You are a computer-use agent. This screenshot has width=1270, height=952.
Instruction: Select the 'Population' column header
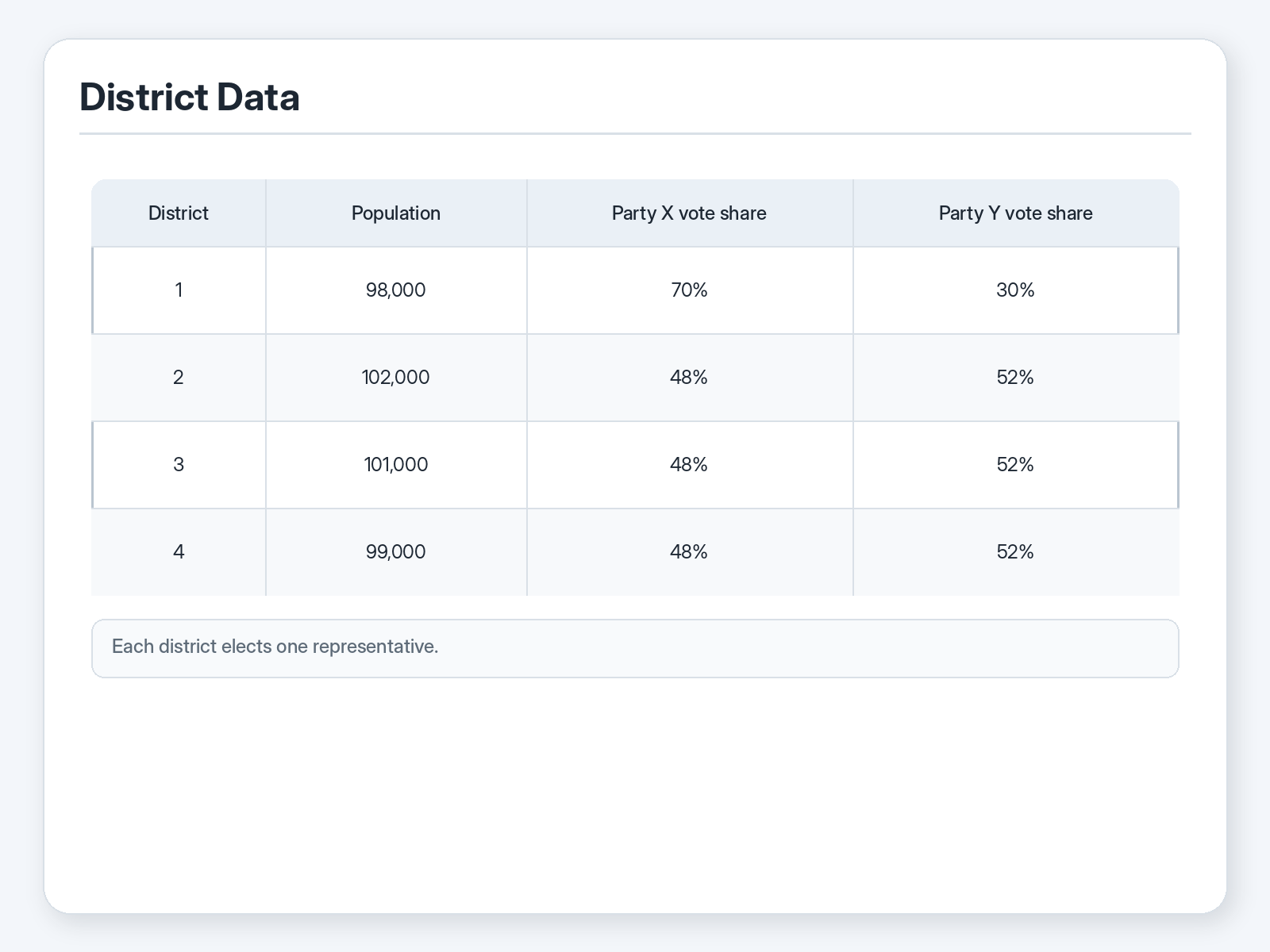[x=396, y=213]
